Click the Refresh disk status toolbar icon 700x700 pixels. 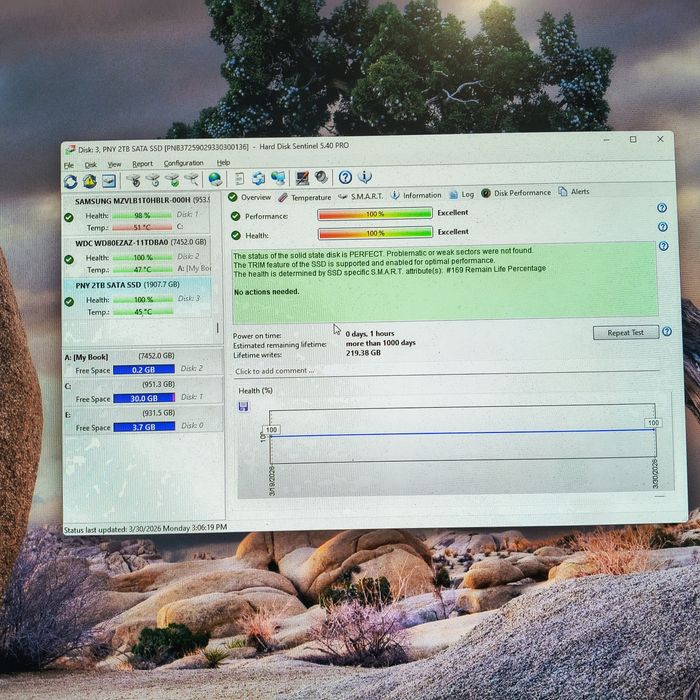pos(71,182)
